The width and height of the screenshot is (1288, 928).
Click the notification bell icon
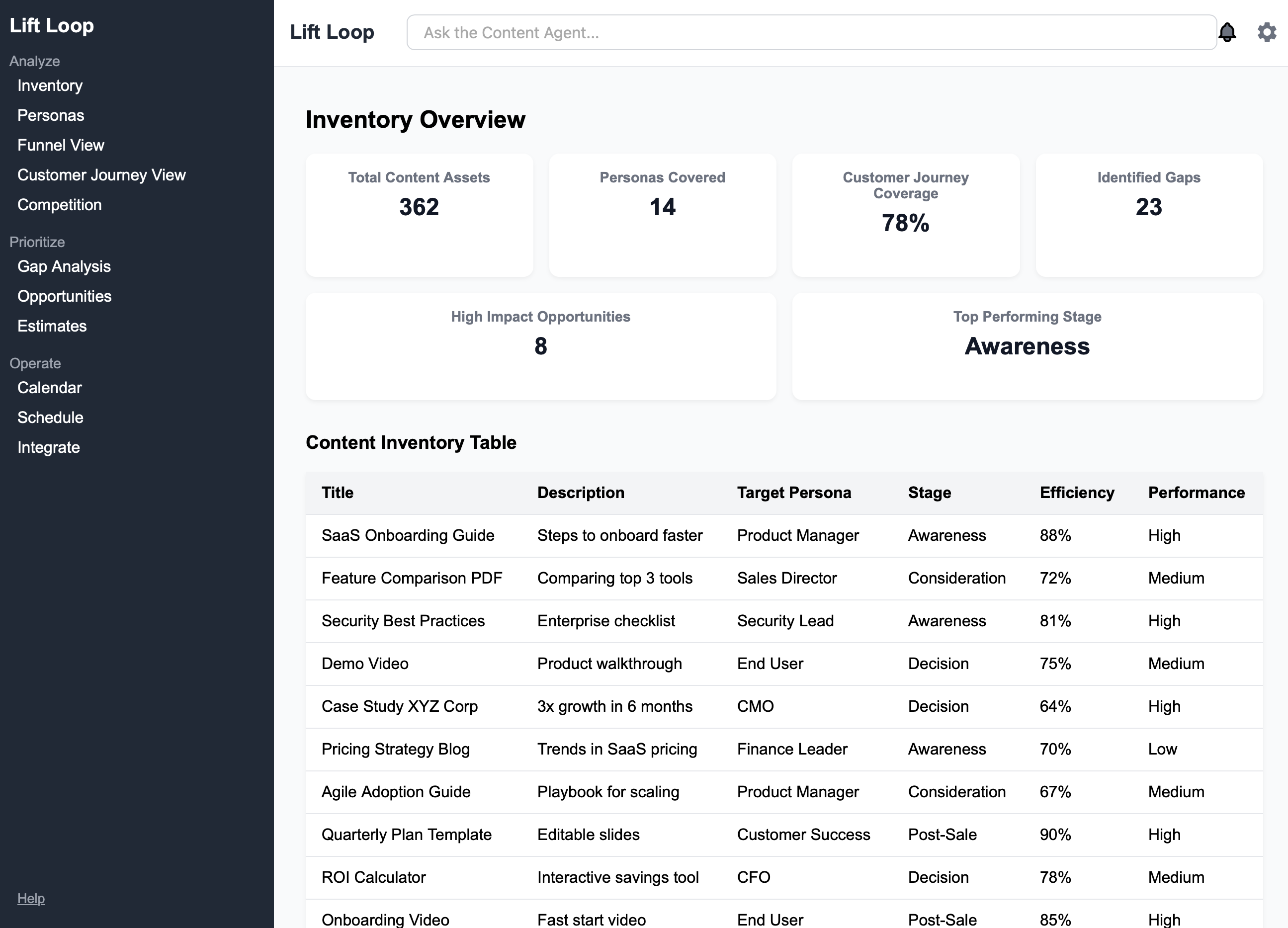[x=1227, y=32]
